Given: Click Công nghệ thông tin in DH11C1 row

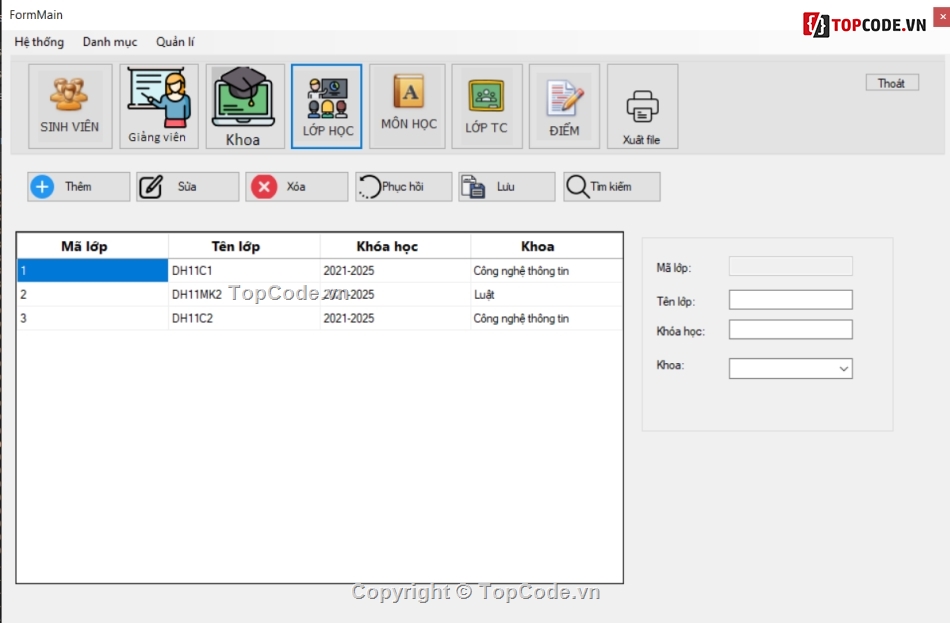Looking at the screenshot, I should click(x=546, y=270).
